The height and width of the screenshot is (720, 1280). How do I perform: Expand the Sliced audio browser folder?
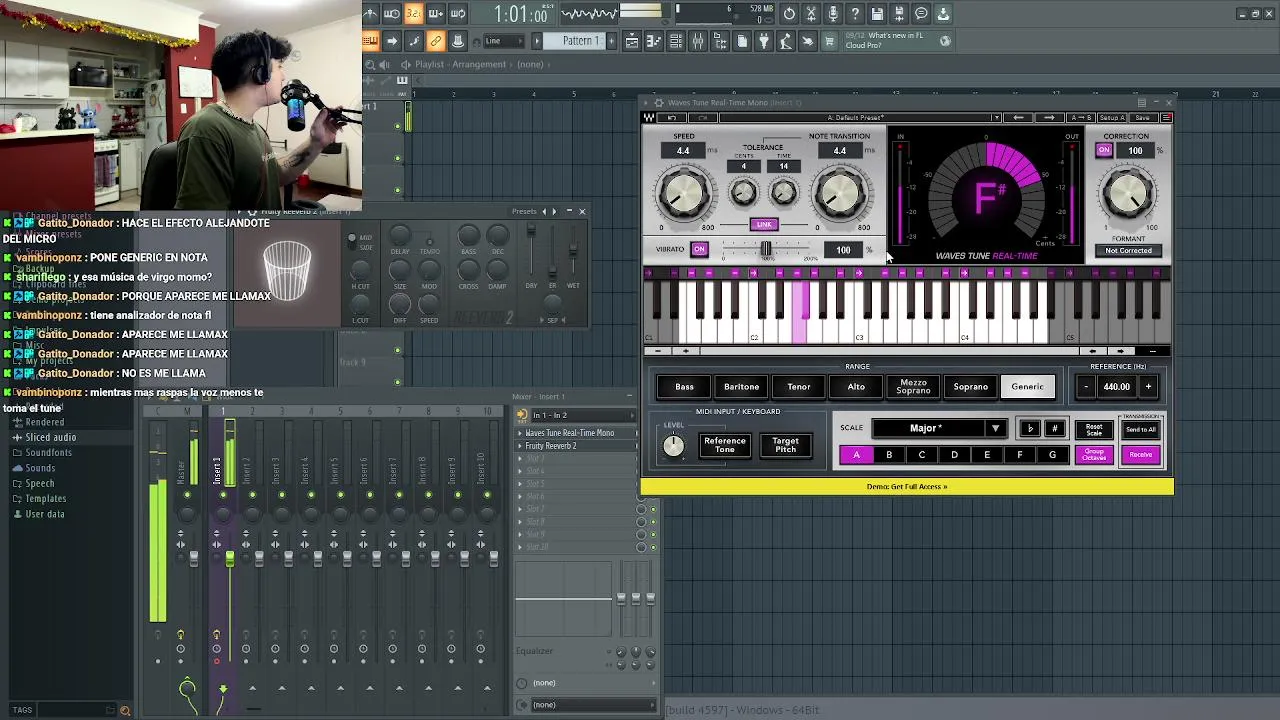pyautogui.click(x=50, y=438)
